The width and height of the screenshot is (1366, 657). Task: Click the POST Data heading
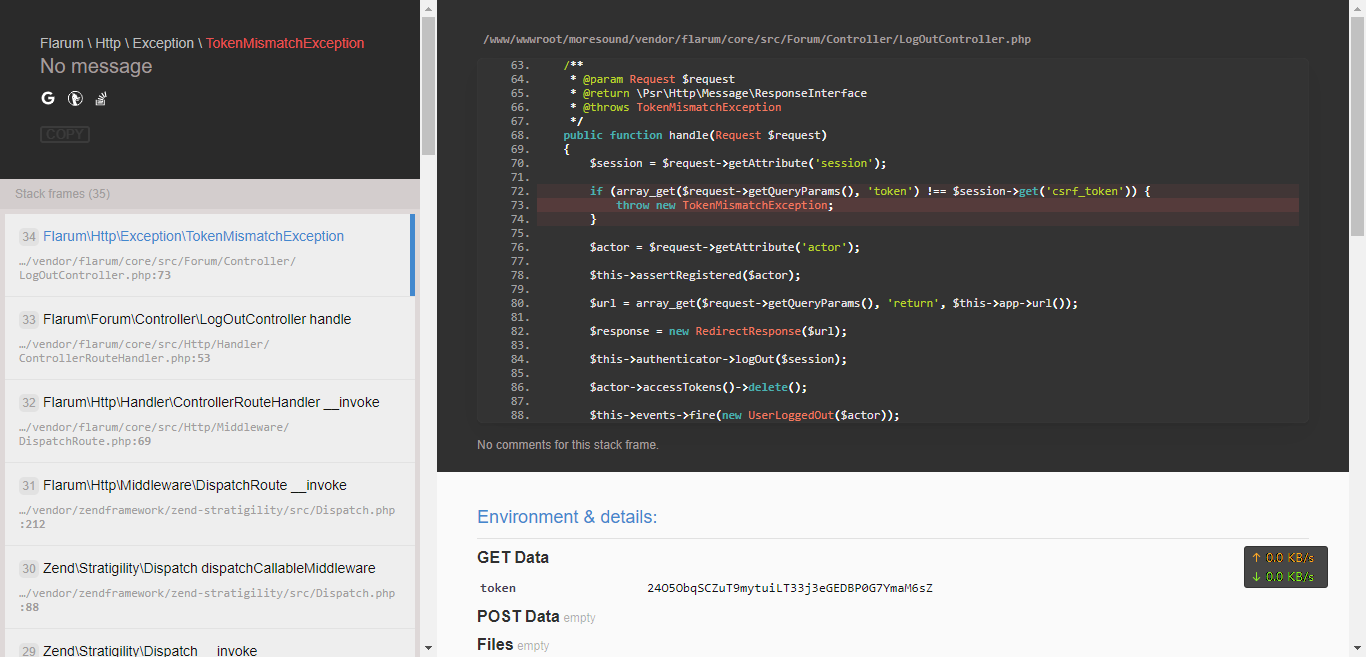coord(518,616)
